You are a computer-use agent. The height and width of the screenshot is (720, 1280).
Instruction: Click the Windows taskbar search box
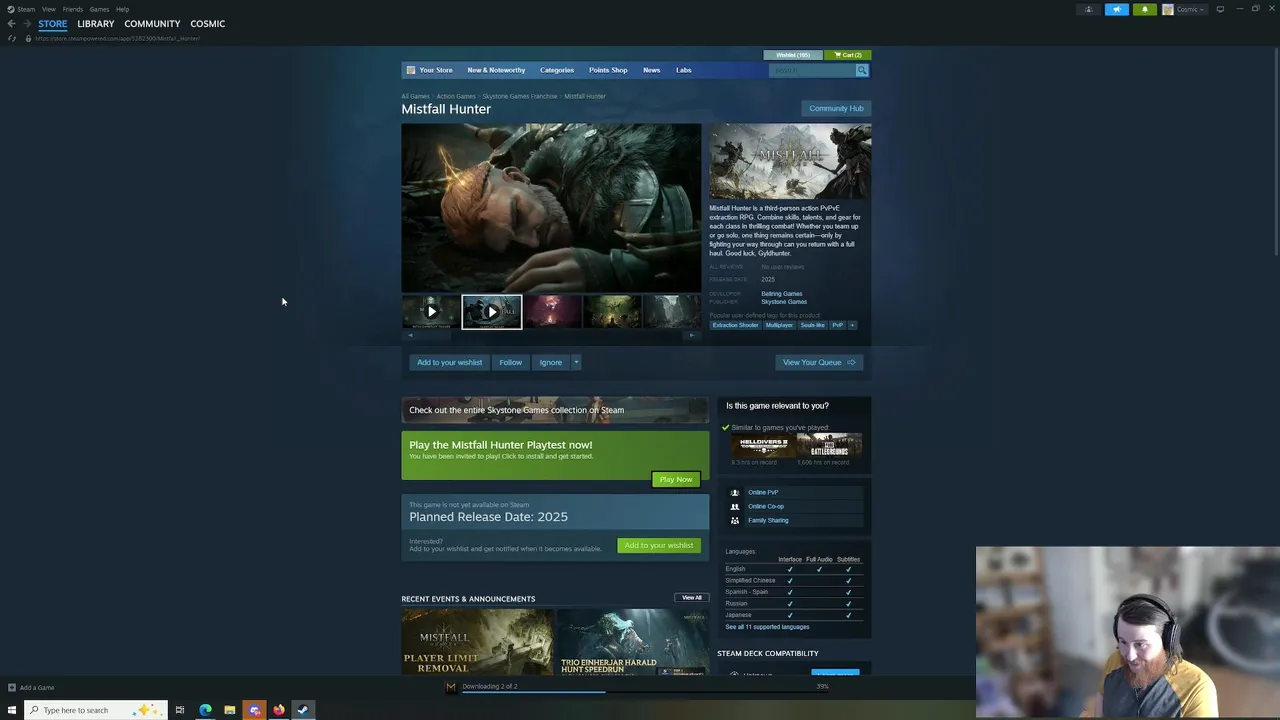[95, 710]
